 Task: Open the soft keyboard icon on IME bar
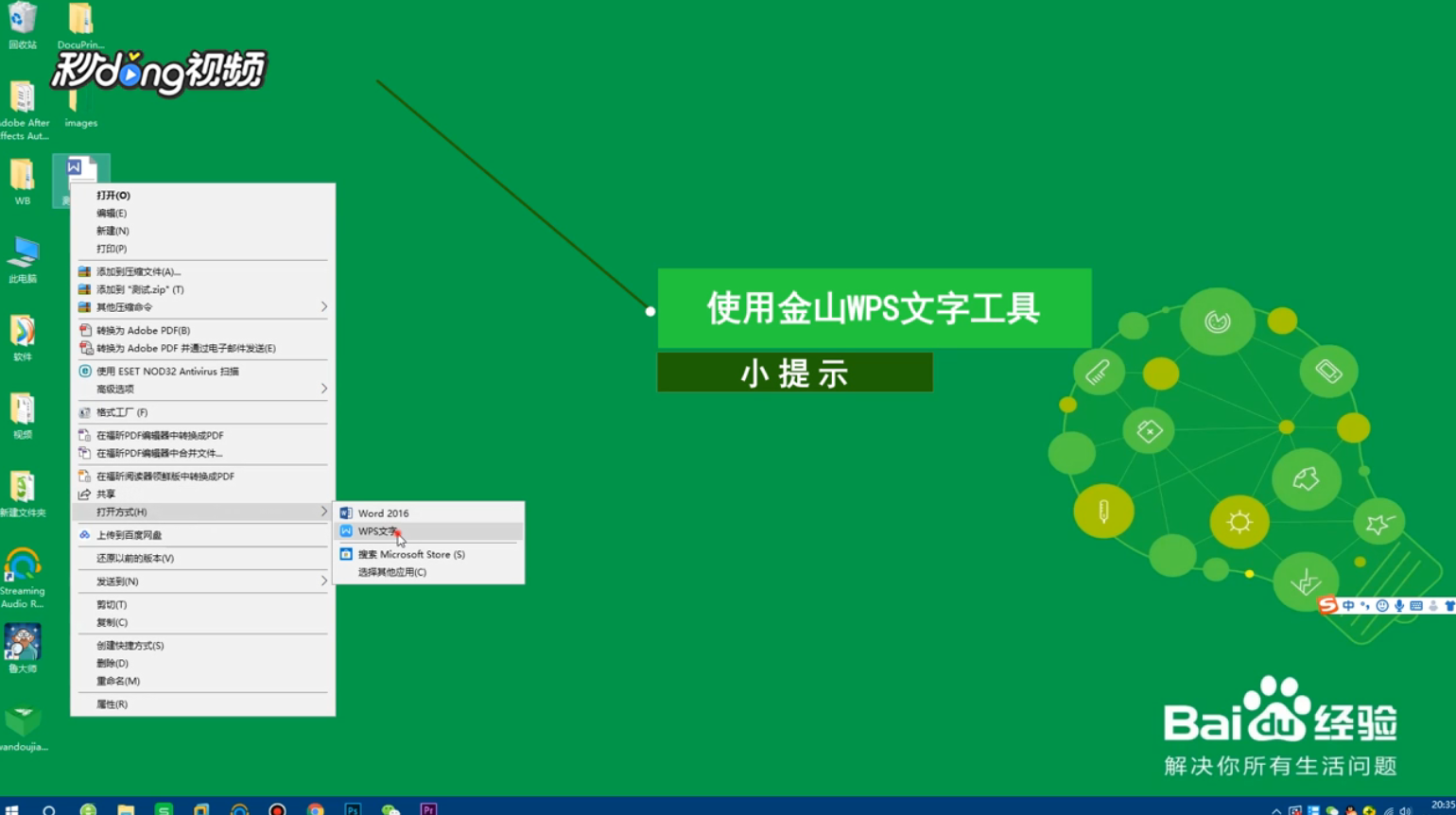coord(1416,606)
